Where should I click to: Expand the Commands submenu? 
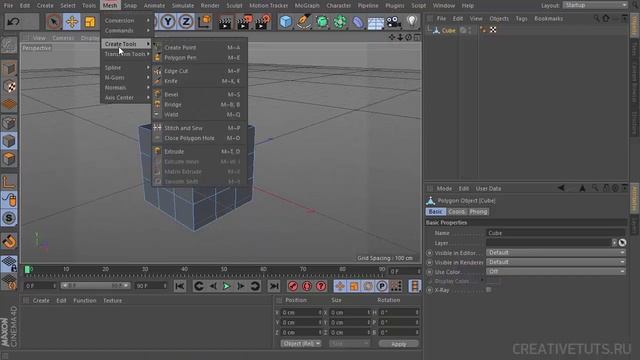(x=127, y=31)
